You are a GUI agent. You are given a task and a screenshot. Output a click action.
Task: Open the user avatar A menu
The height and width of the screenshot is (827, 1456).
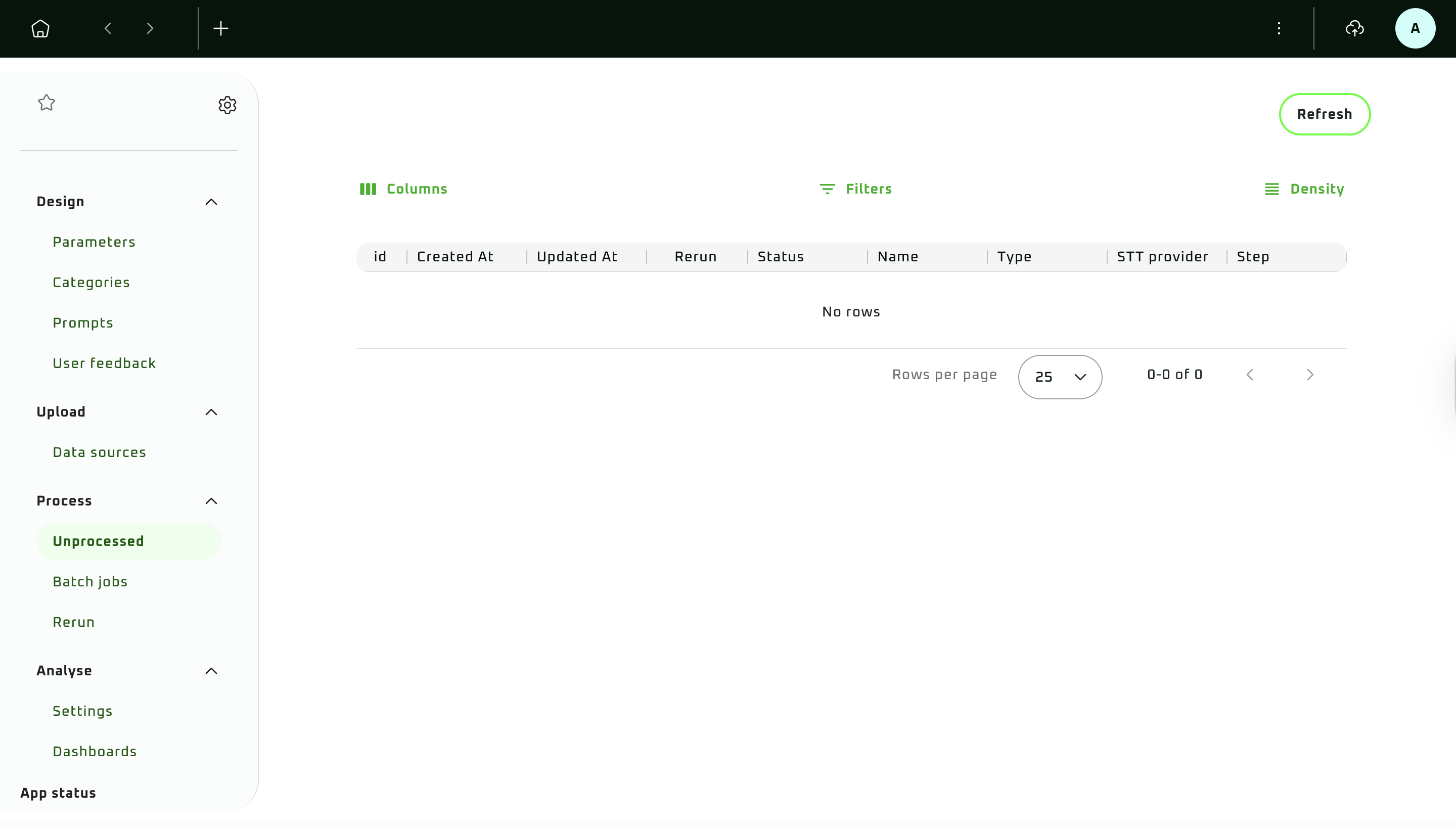(x=1415, y=28)
